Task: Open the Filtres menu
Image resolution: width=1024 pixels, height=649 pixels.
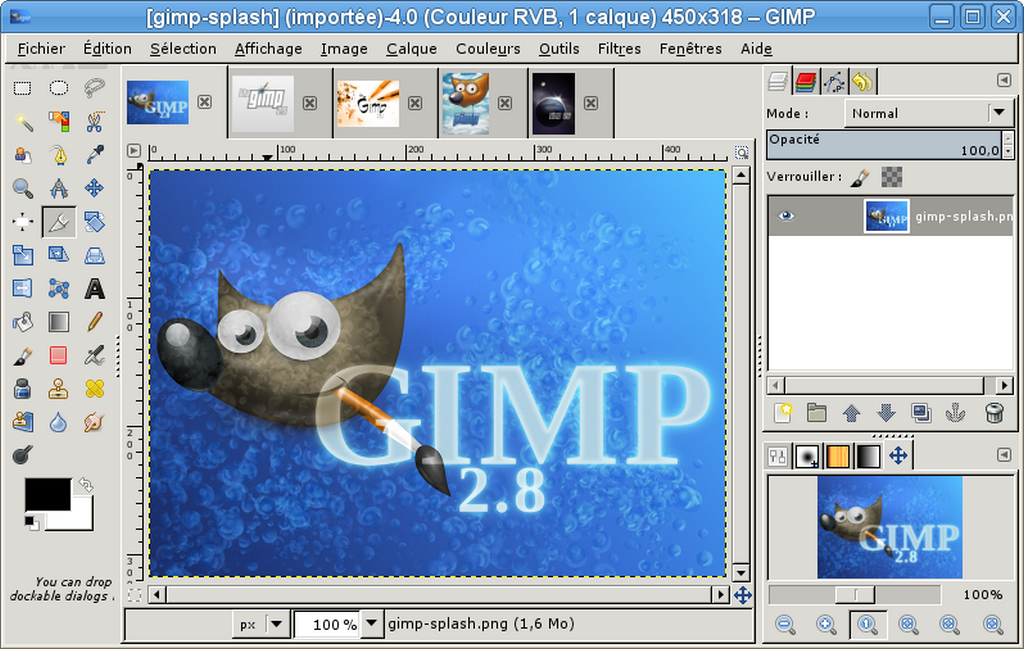Action: [x=619, y=48]
